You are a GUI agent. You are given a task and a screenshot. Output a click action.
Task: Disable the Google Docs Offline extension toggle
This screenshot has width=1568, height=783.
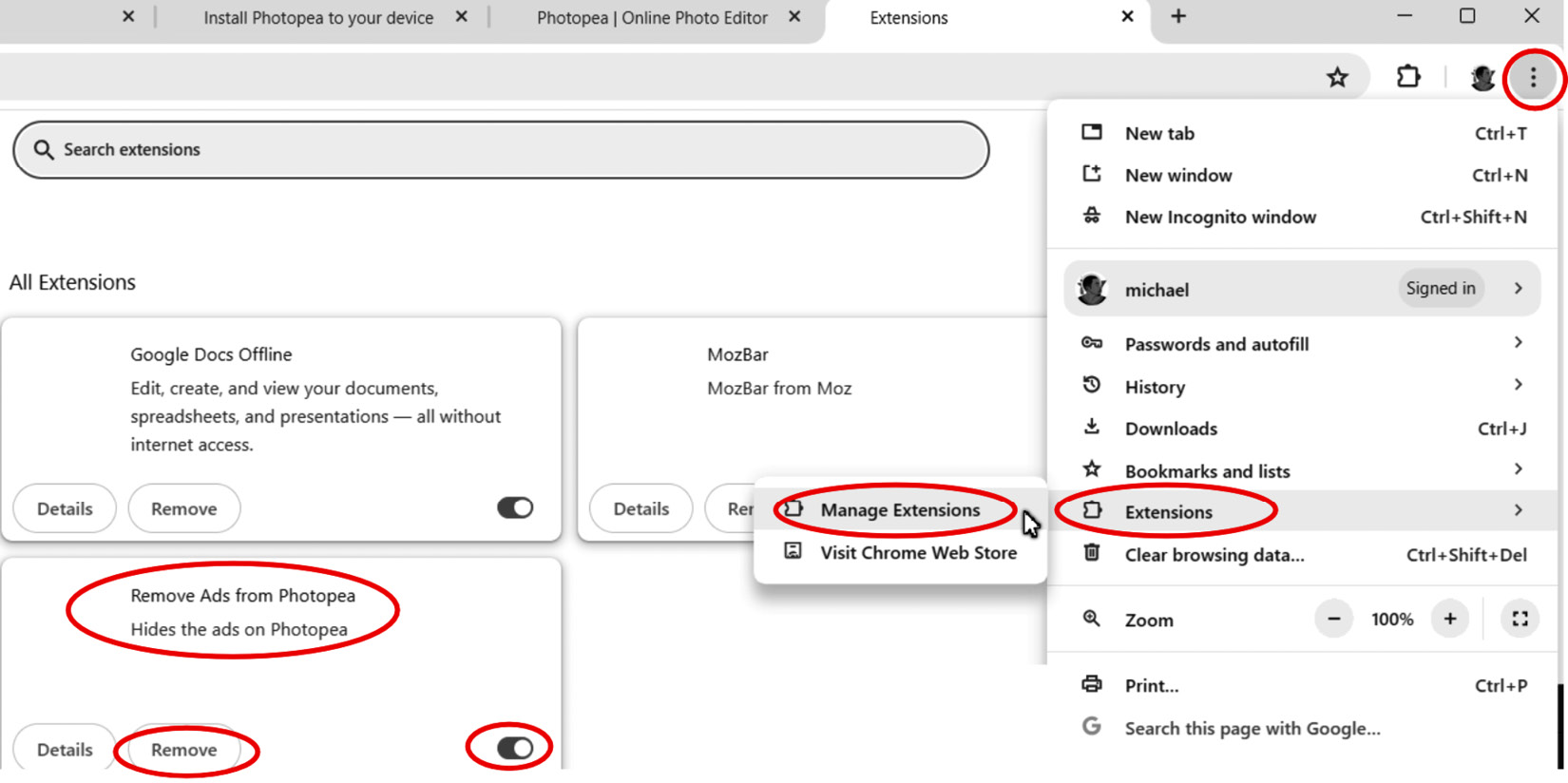tap(515, 507)
